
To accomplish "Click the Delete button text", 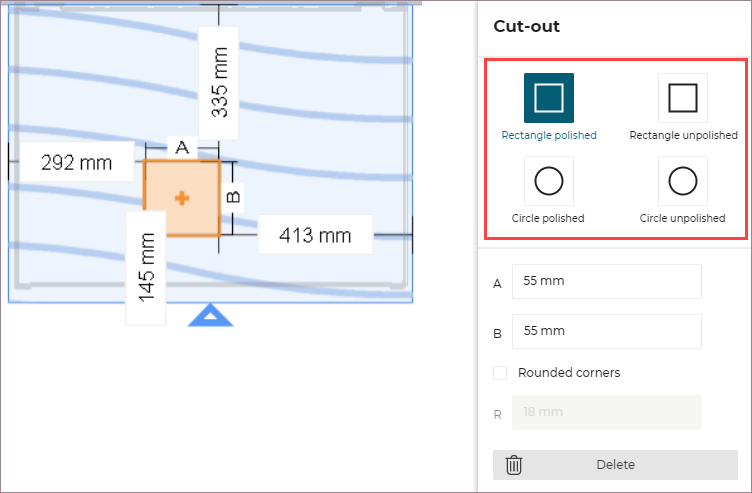I will click(x=615, y=465).
